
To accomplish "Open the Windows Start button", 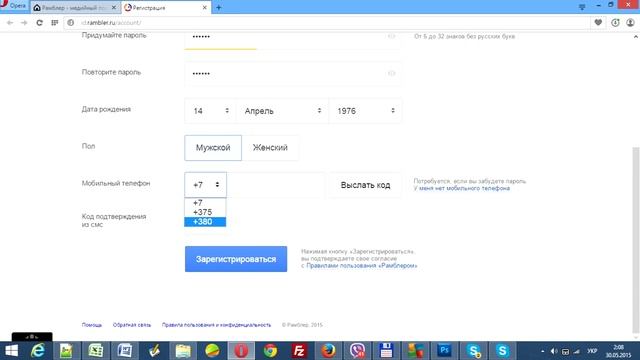I will [11, 351].
